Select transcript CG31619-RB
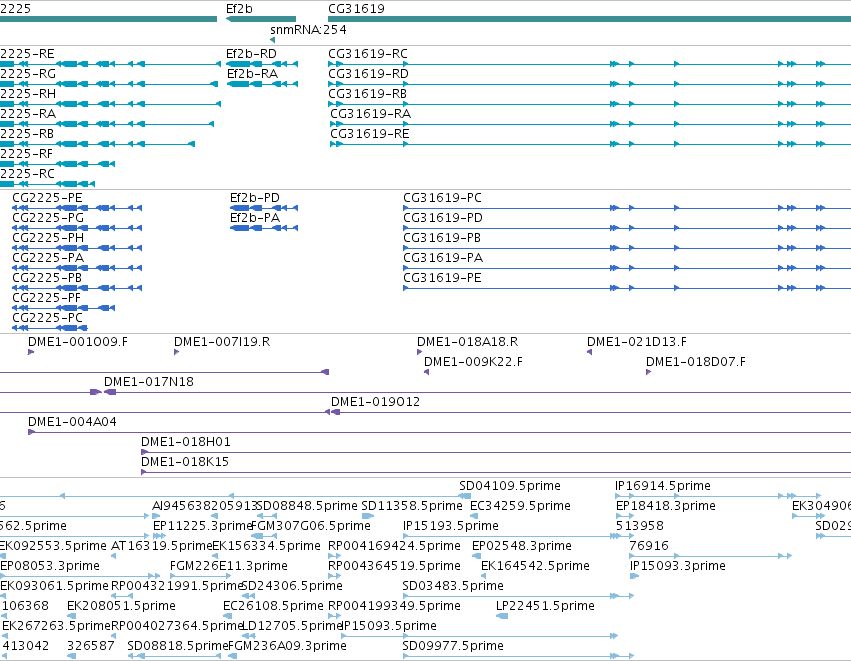Screen dimensions: 851x661 tap(367, 94)
